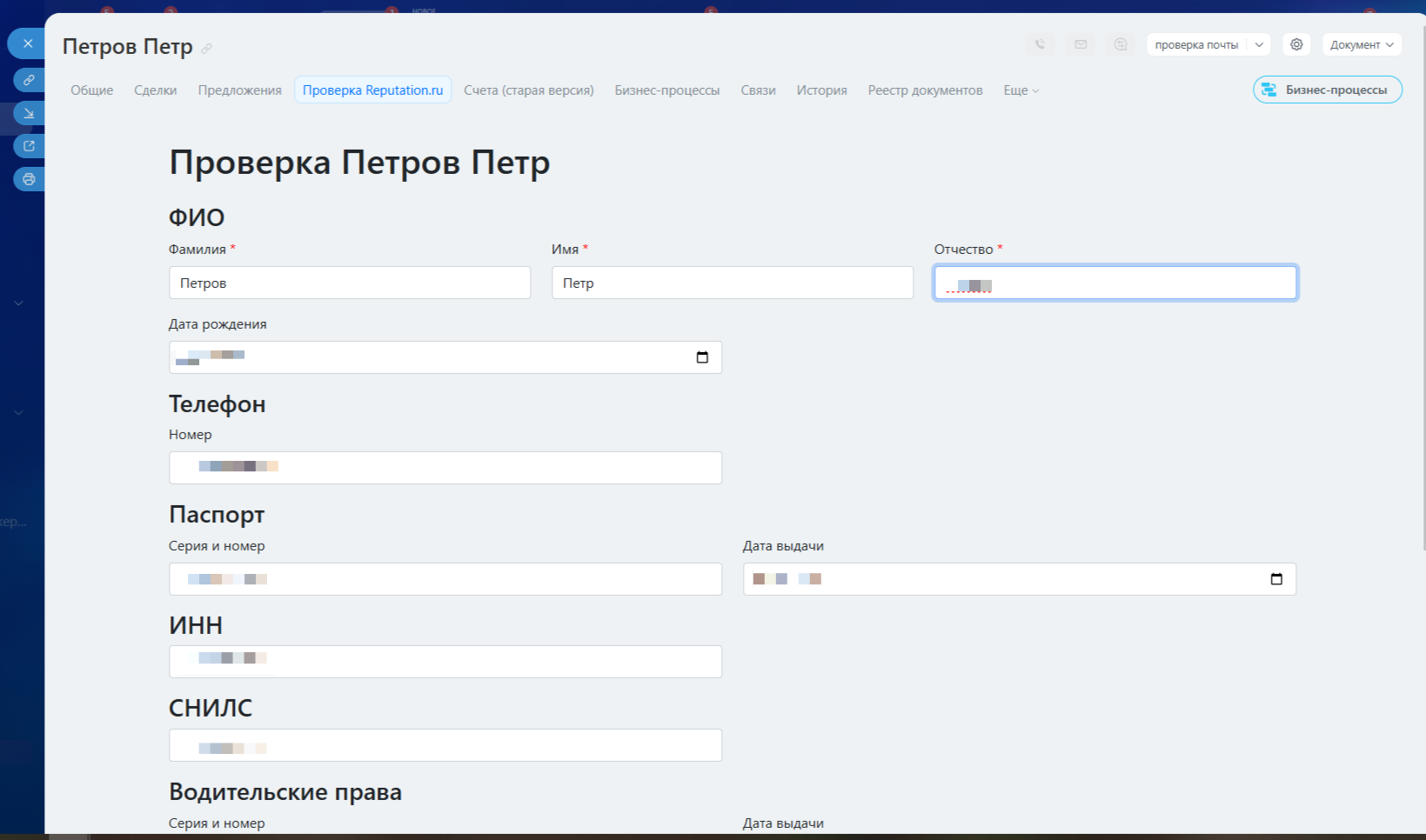This screenshot has height=840, width=1426.
Task: Open card in new window via sidebar icon
Action: coord(29,146)
